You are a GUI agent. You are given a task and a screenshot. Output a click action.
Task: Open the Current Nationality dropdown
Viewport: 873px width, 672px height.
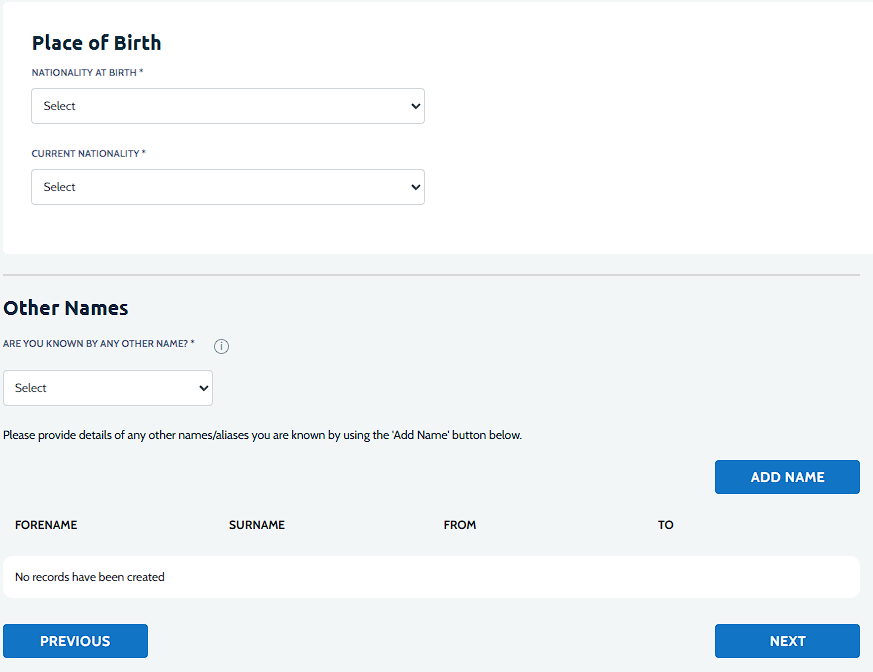tap(227, 187)
